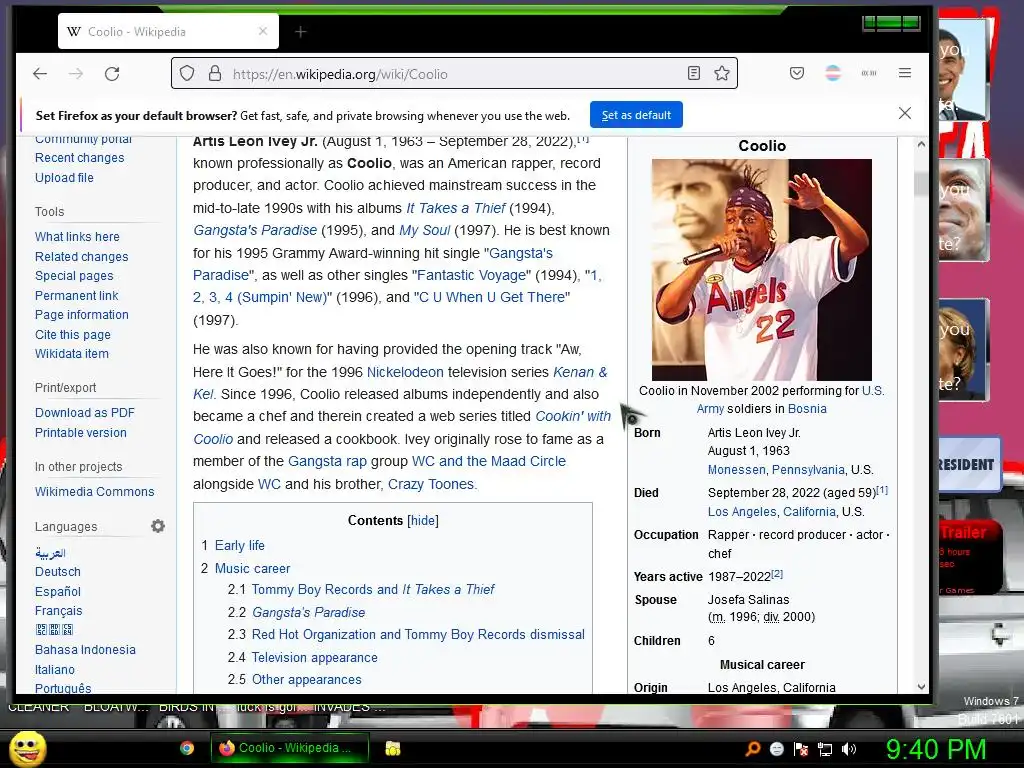Open Wikimedia Commons link
This screenshot has height=768, width=1024.
point(95,492)
